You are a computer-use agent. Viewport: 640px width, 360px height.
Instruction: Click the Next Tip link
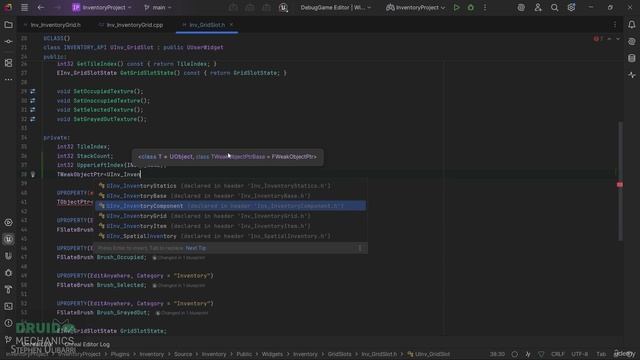click(196, 248)
